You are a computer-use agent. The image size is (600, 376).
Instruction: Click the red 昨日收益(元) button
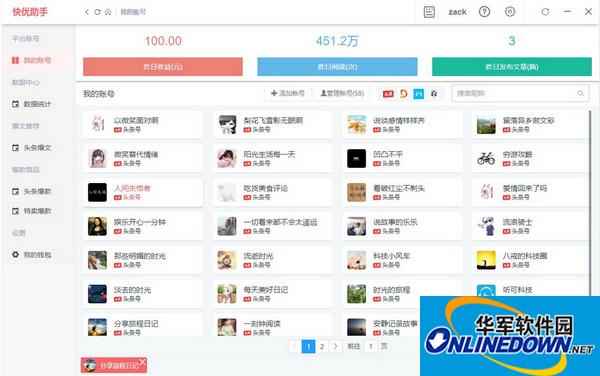(163, 67)
